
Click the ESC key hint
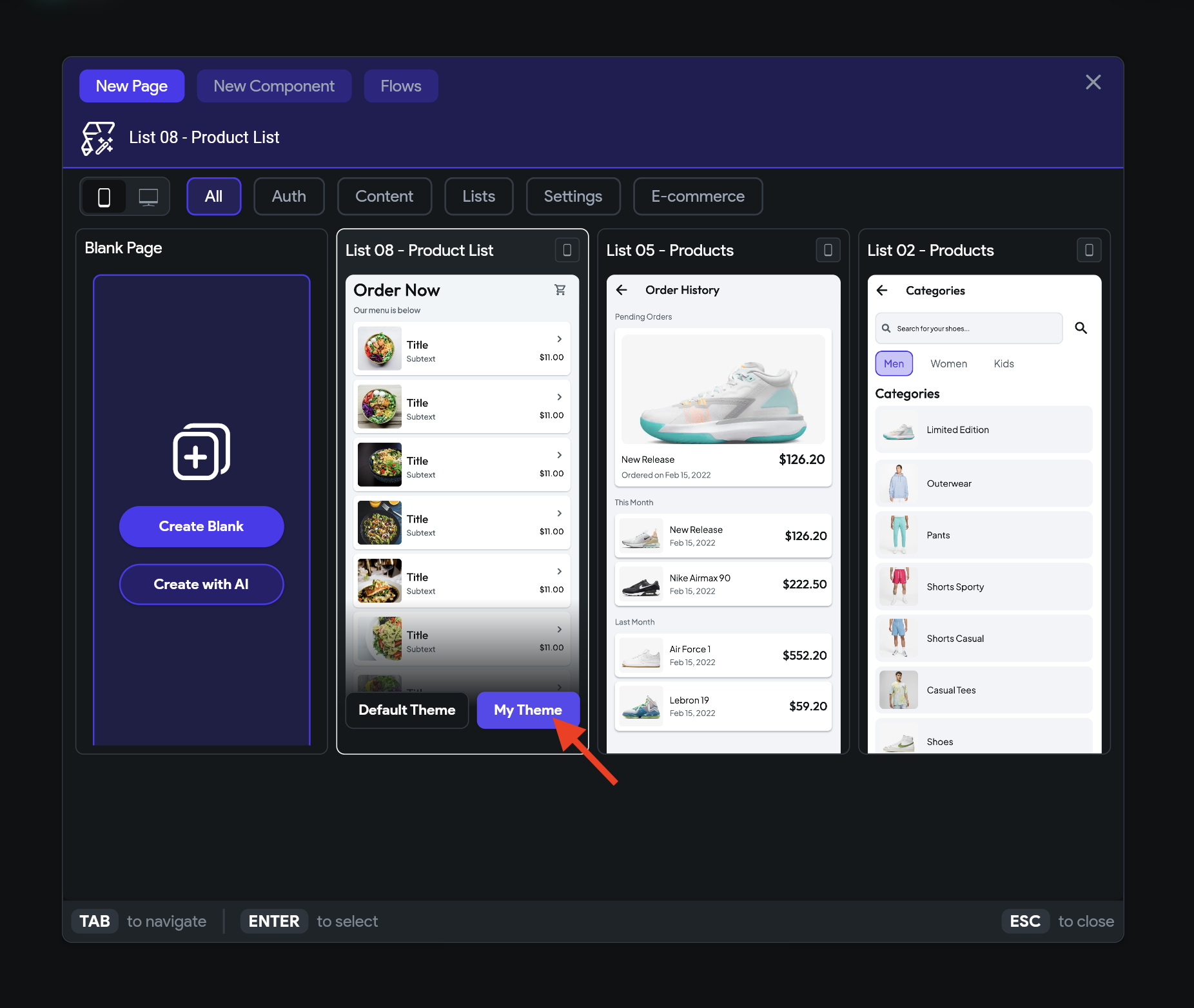(1025, 921)
